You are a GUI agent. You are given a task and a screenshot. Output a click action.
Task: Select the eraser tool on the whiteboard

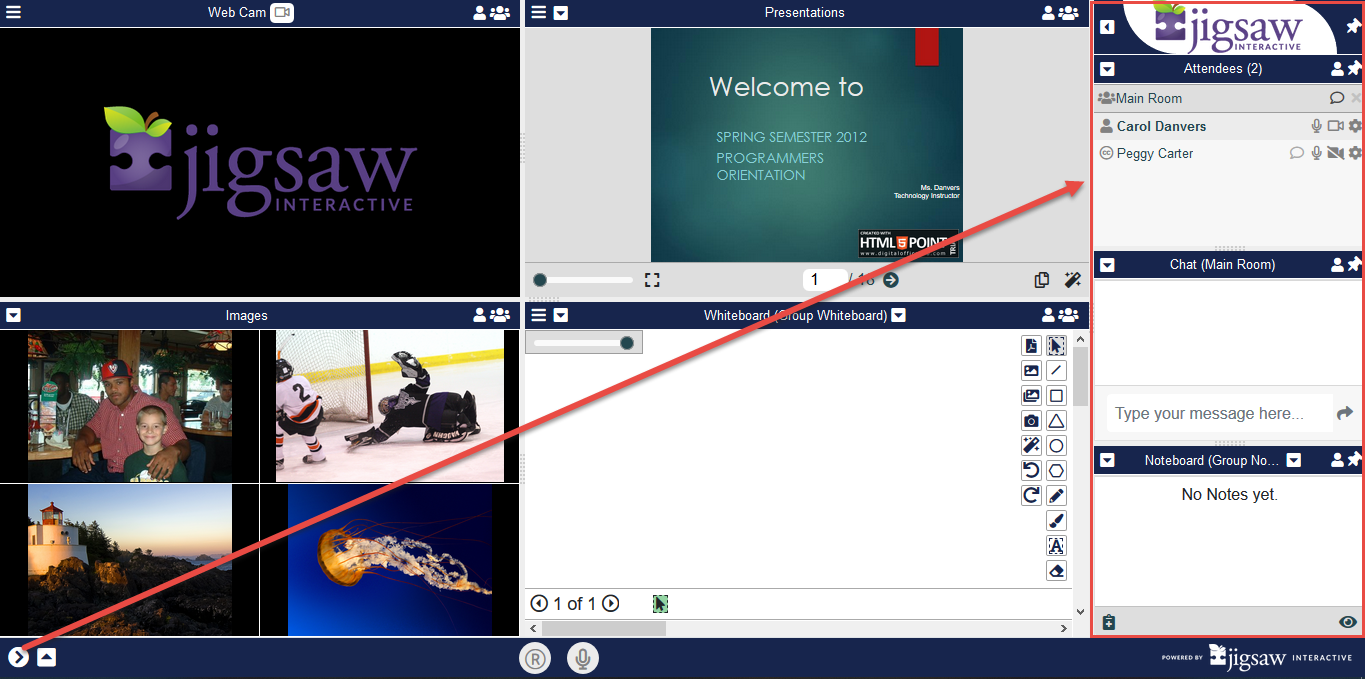pos(1056,571)
